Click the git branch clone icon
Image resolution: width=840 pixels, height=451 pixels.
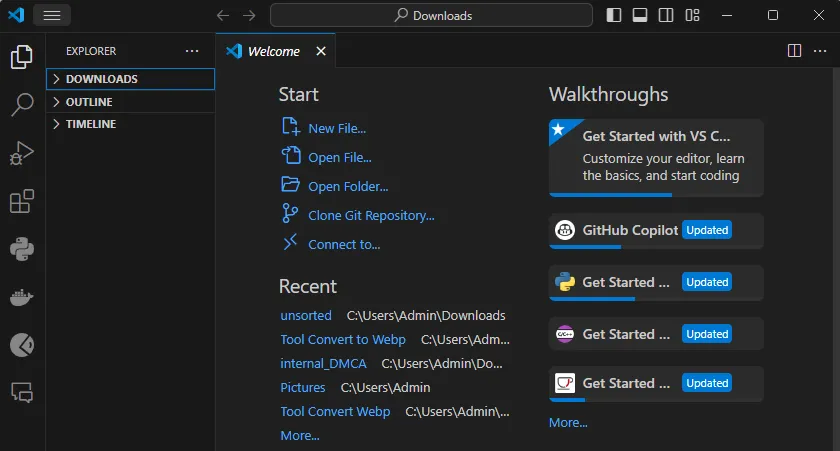pyautogui.click(x=290, y=213)
